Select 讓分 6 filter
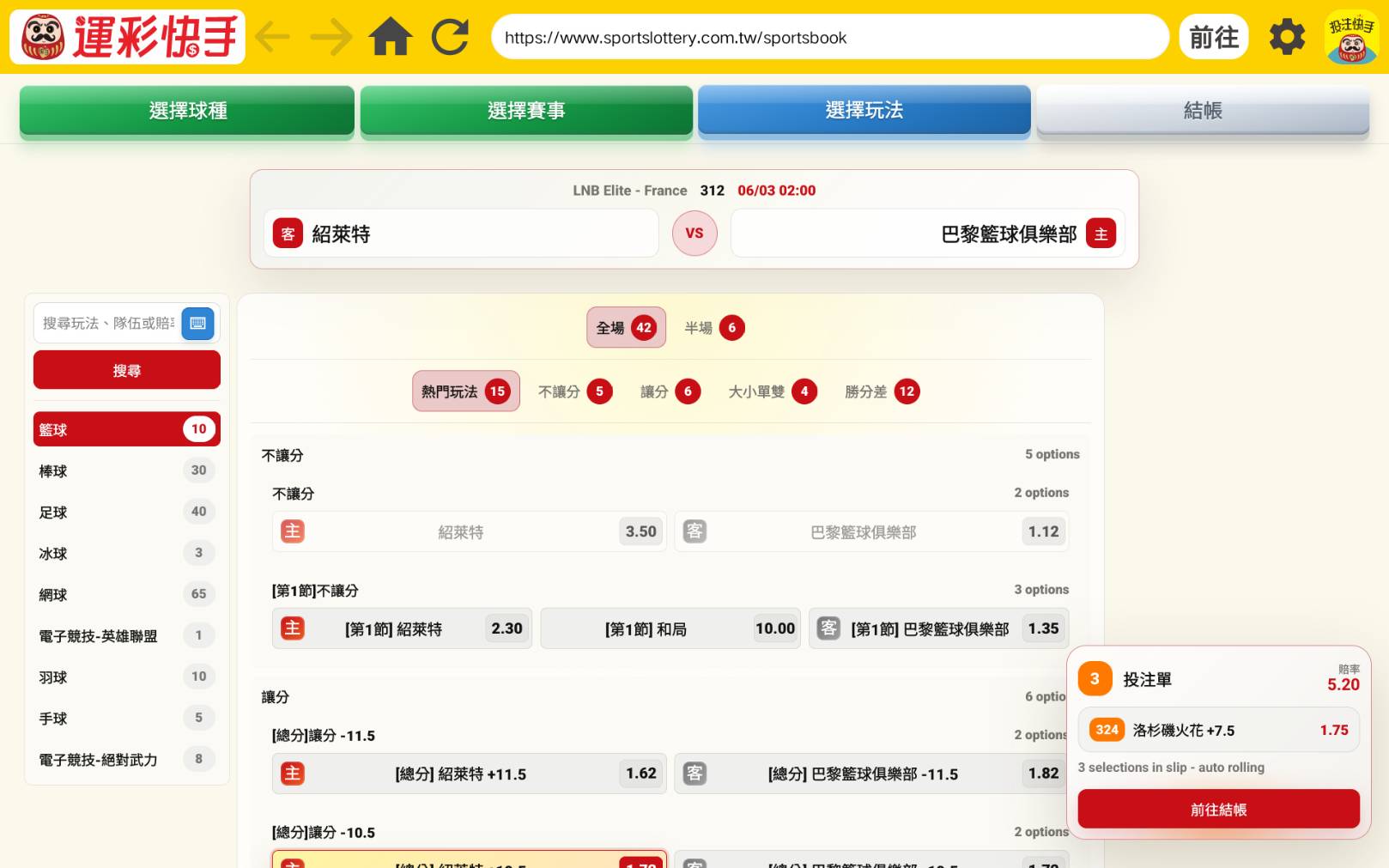Image resolution: width=1389 pixels, height=868 pixels. pyautogui.click(x=670, y=391)
